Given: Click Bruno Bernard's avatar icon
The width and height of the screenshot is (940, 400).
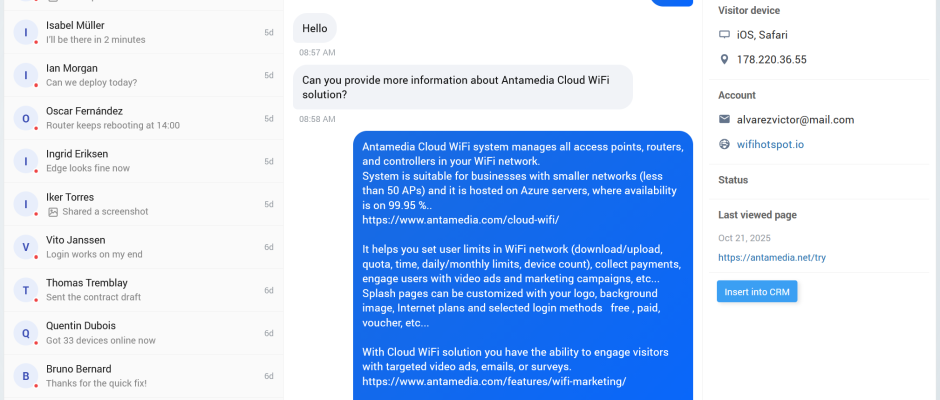Looking at the screenshot, I should (25, 376).
